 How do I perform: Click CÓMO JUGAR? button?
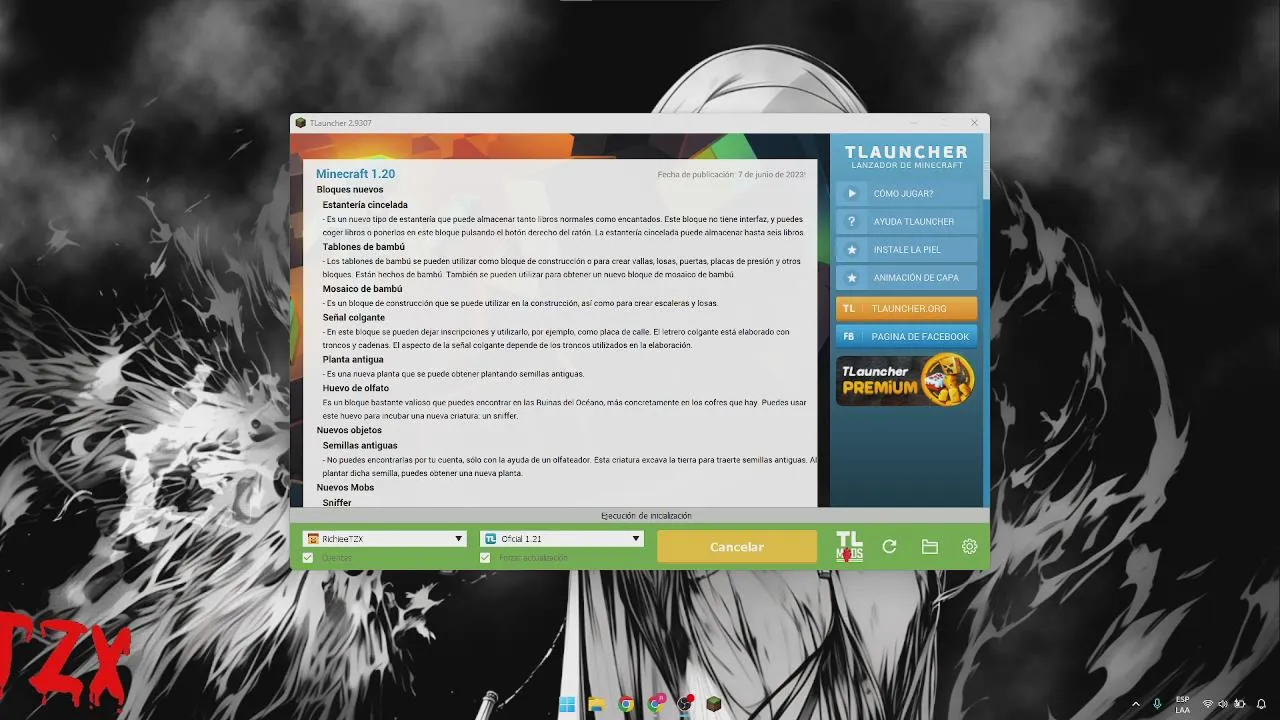pos(906,194)
